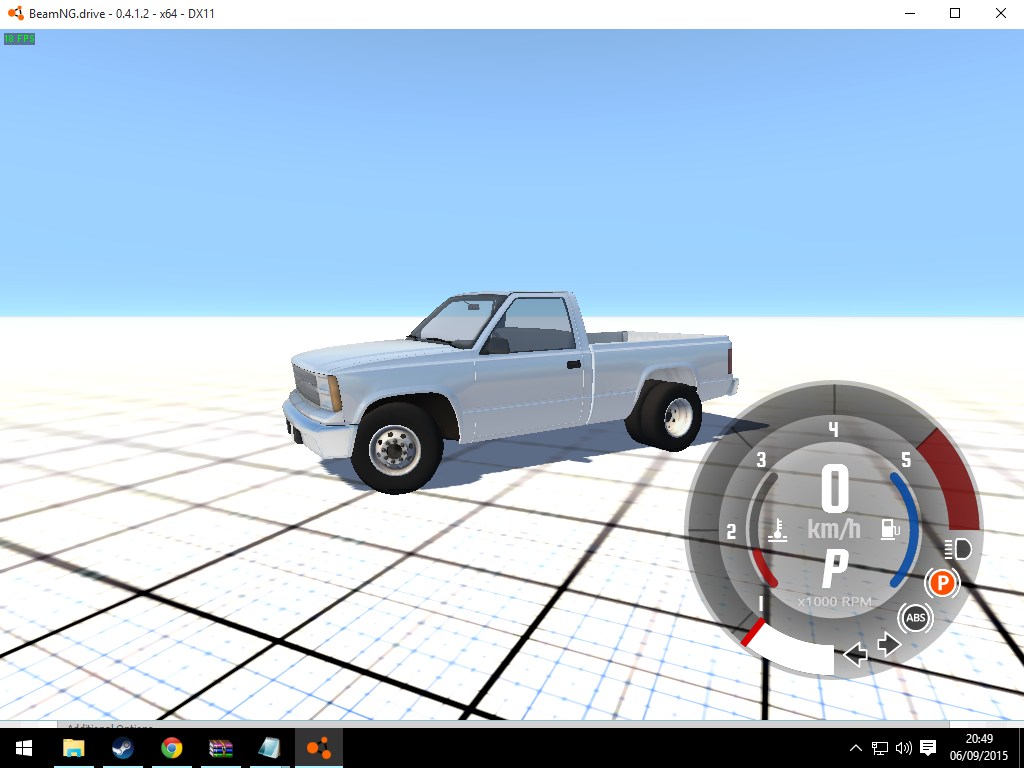Open Google Chrome from the taskbar
This screenshot has width=1024, height=768.
point(171,748)
